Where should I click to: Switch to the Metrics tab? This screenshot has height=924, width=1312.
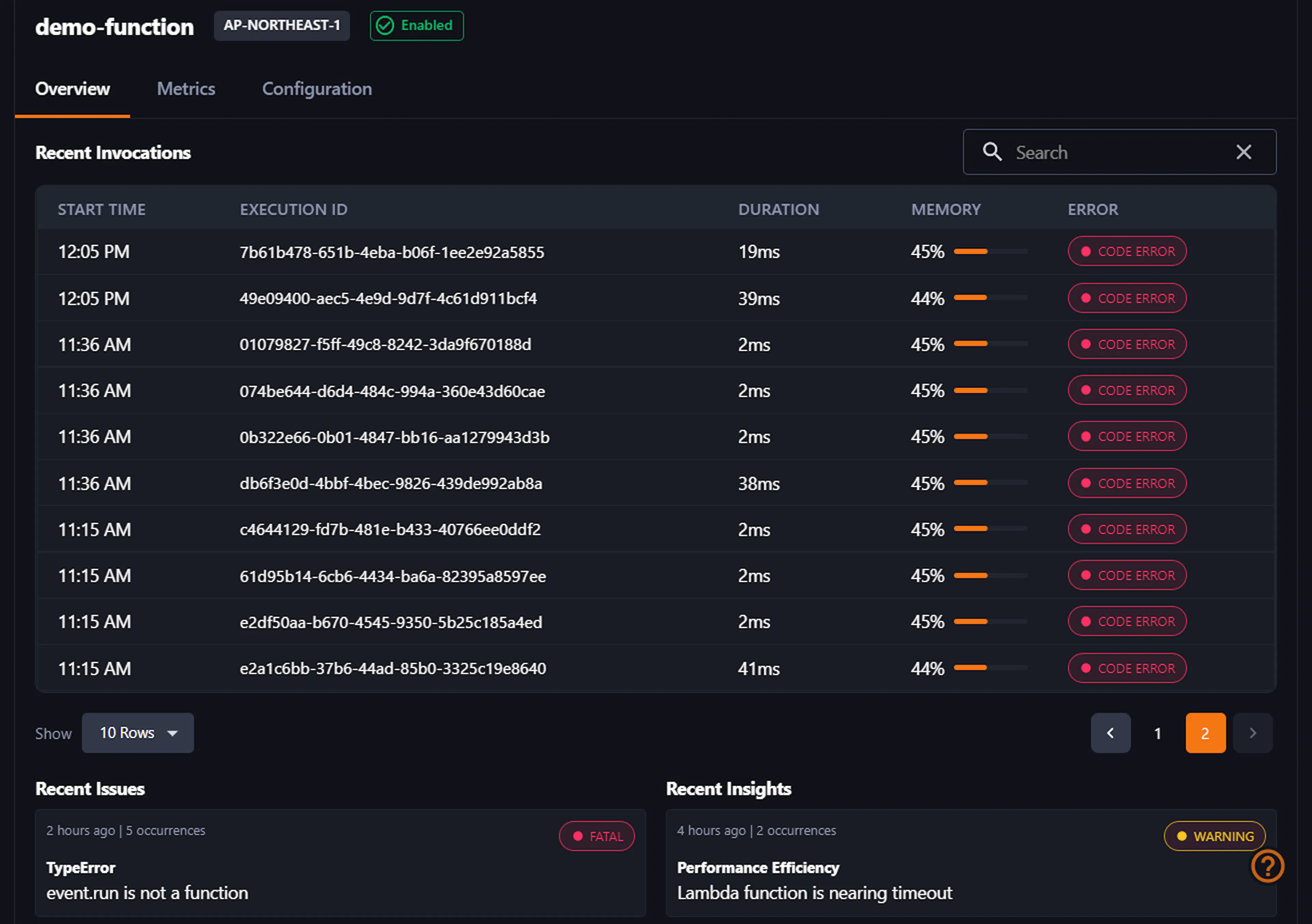[186, 89]
